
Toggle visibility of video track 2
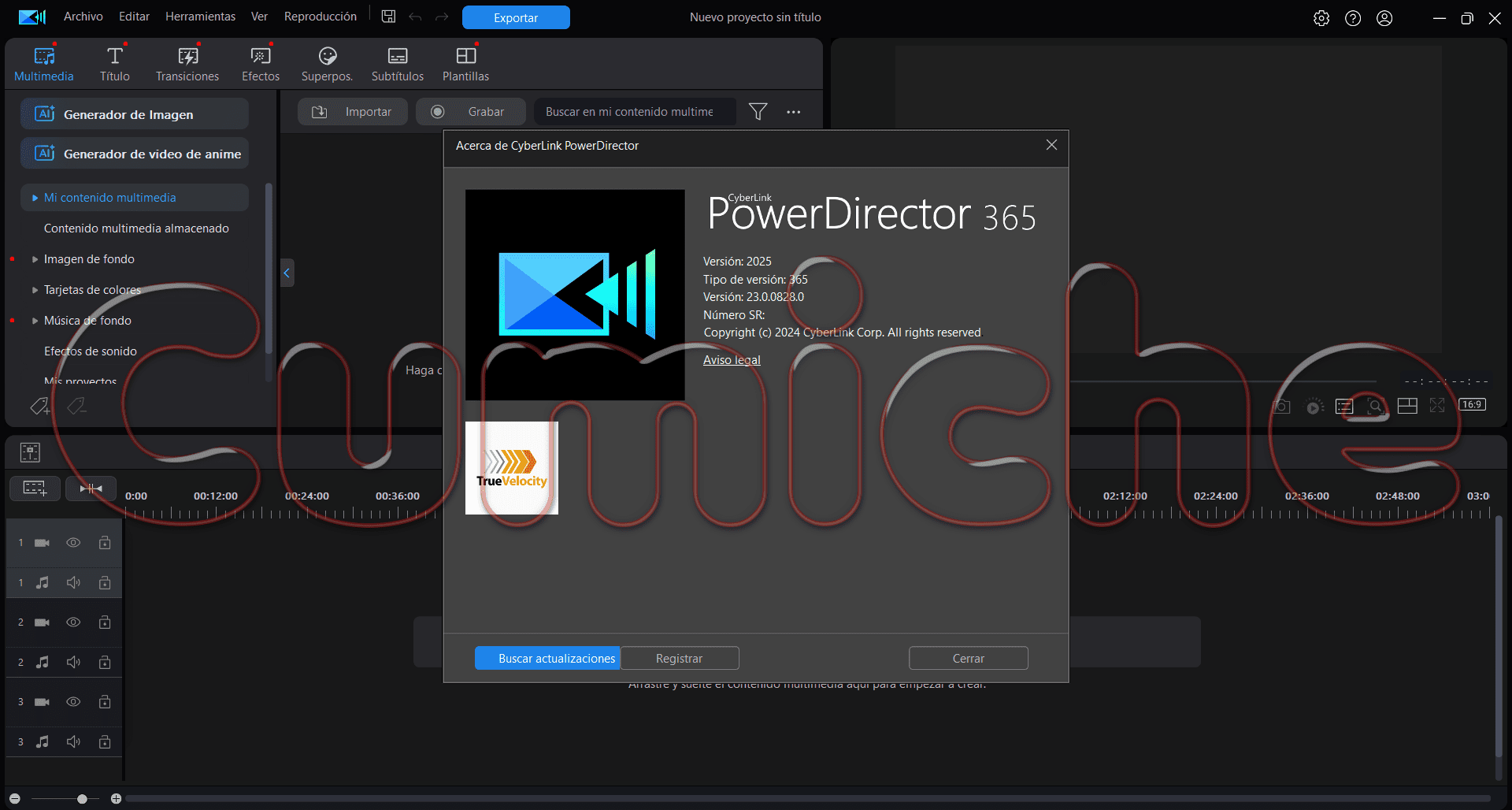pyautogui.click(x=73, y=622)
